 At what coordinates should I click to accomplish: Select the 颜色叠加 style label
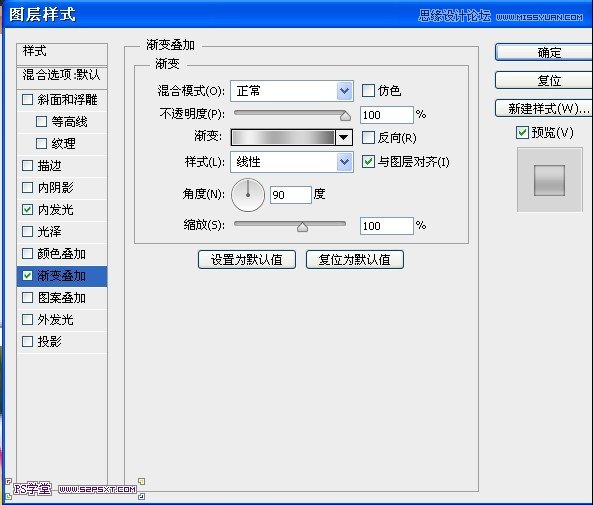click(x=61, y=253)
